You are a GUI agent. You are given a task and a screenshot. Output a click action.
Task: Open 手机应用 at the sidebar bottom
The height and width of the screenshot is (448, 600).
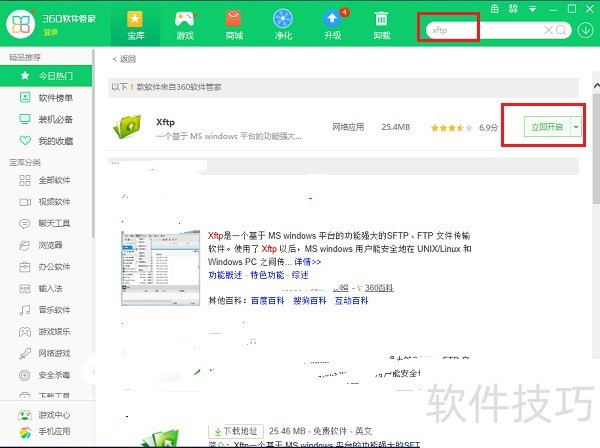(x=44, y=432)
